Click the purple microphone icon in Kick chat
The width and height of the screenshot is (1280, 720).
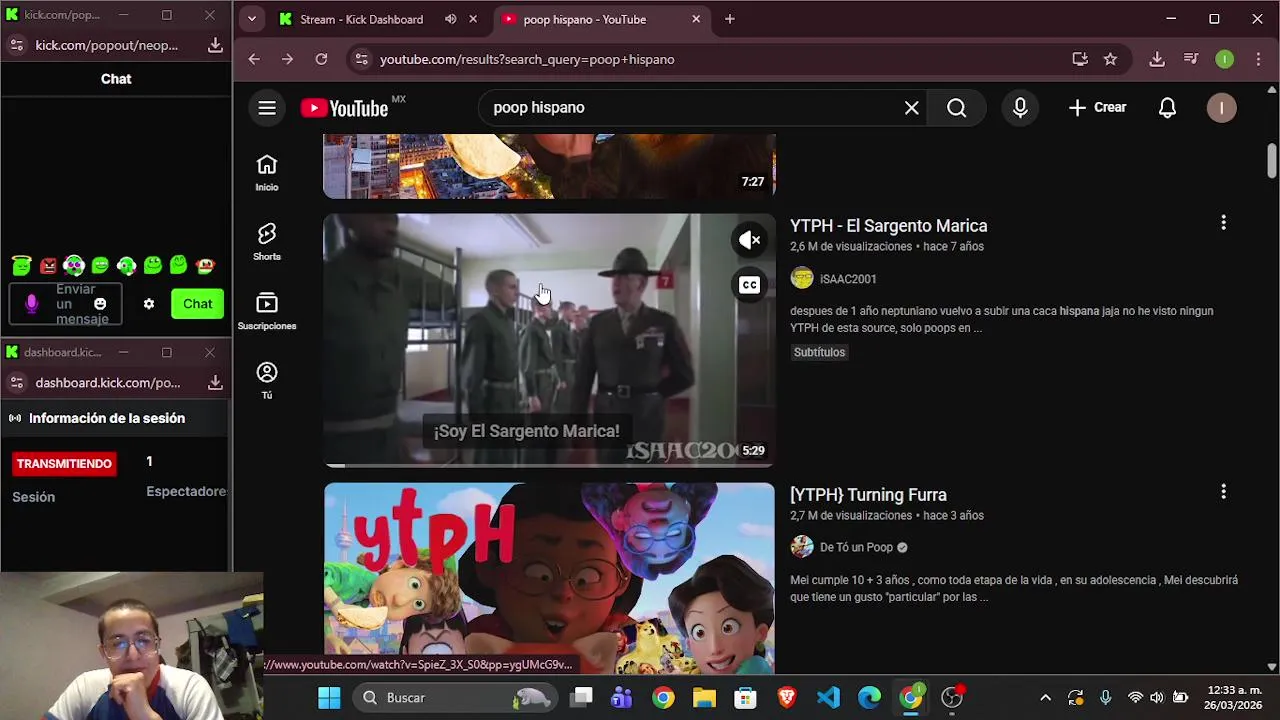pyautogui.click(x=31, y=304)
